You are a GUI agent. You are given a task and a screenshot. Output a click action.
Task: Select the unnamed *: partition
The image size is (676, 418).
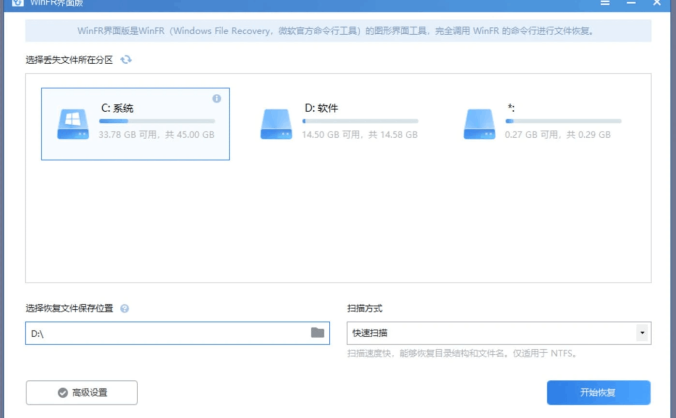coord(542,124)
